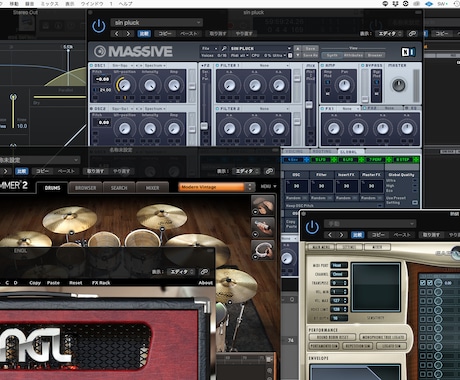Open the sin pluck preset dropdown in plugin header
Viewport: 460px width, 380px height.
click(x=157, y=23)
